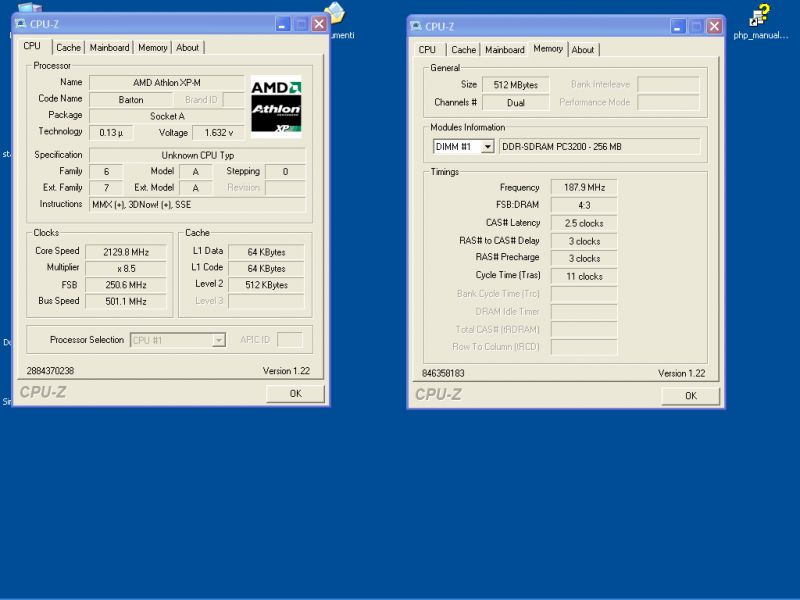Open About tab in right CPU-Z window

[x=583, y=49]
